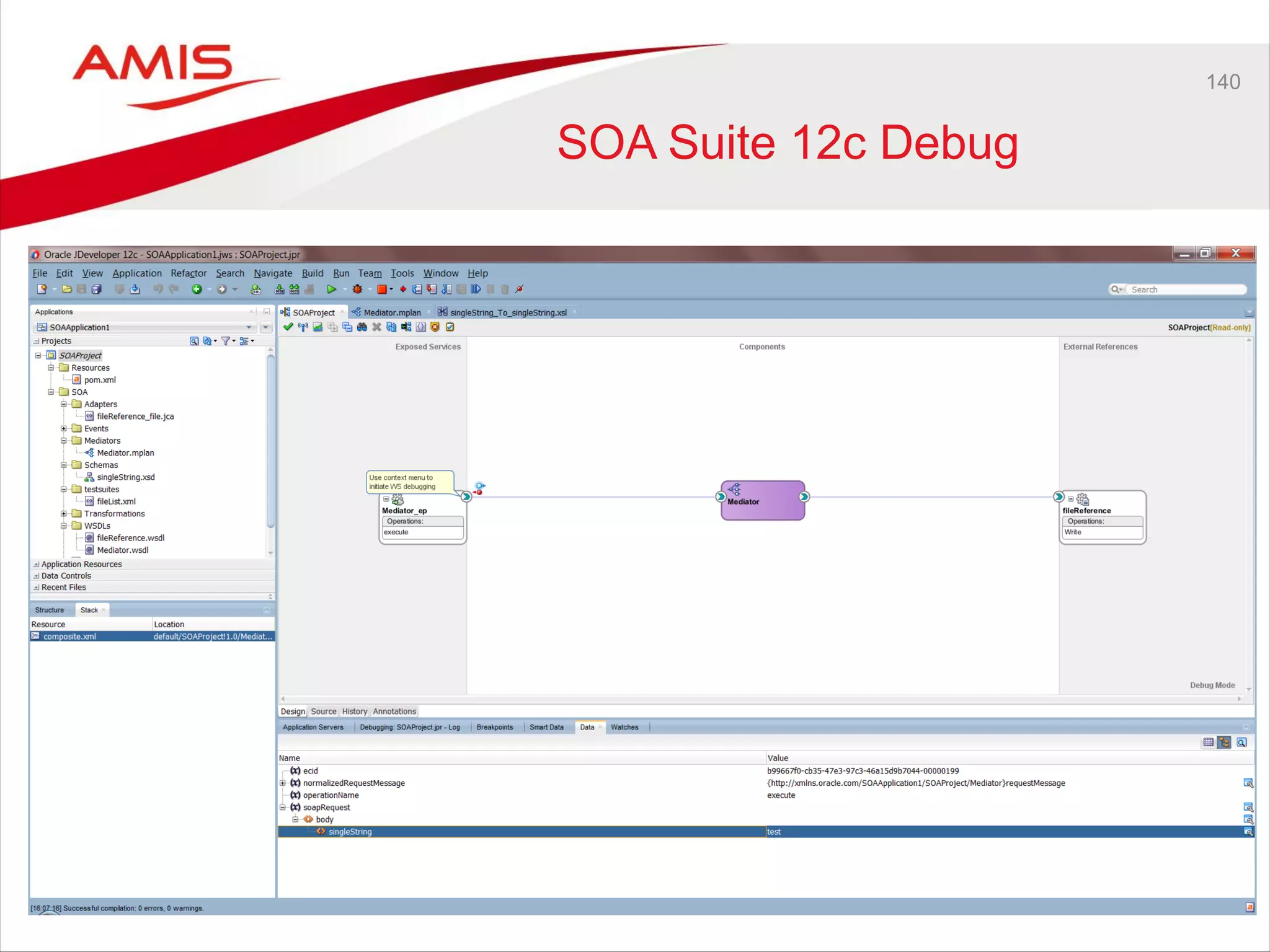Open the Smart Data panel tab

click(547, 728)
